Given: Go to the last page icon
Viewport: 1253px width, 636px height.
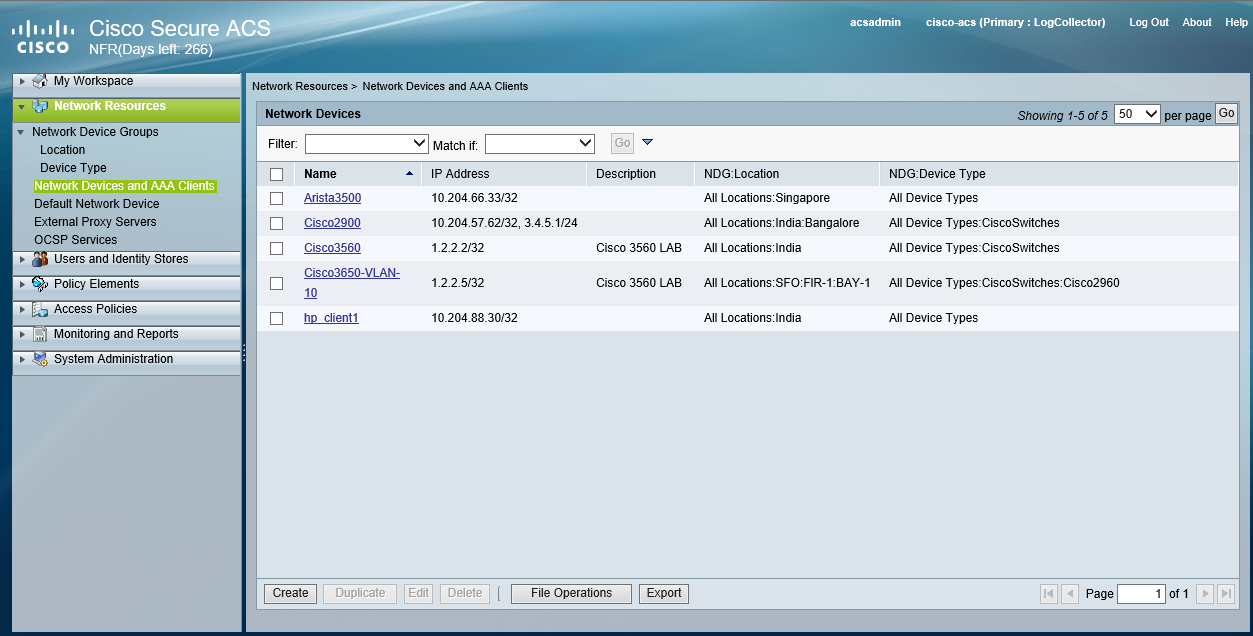Looking at the screenshot, I should pos(1226,593).
